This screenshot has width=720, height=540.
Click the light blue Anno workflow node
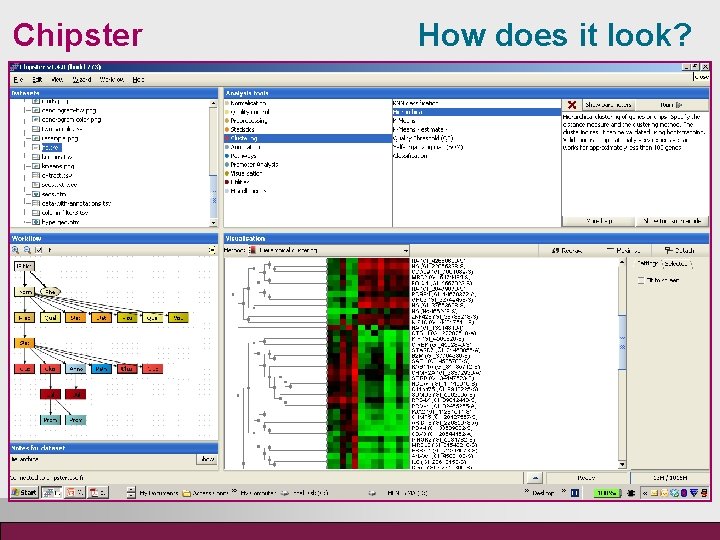tap(76, 368)
